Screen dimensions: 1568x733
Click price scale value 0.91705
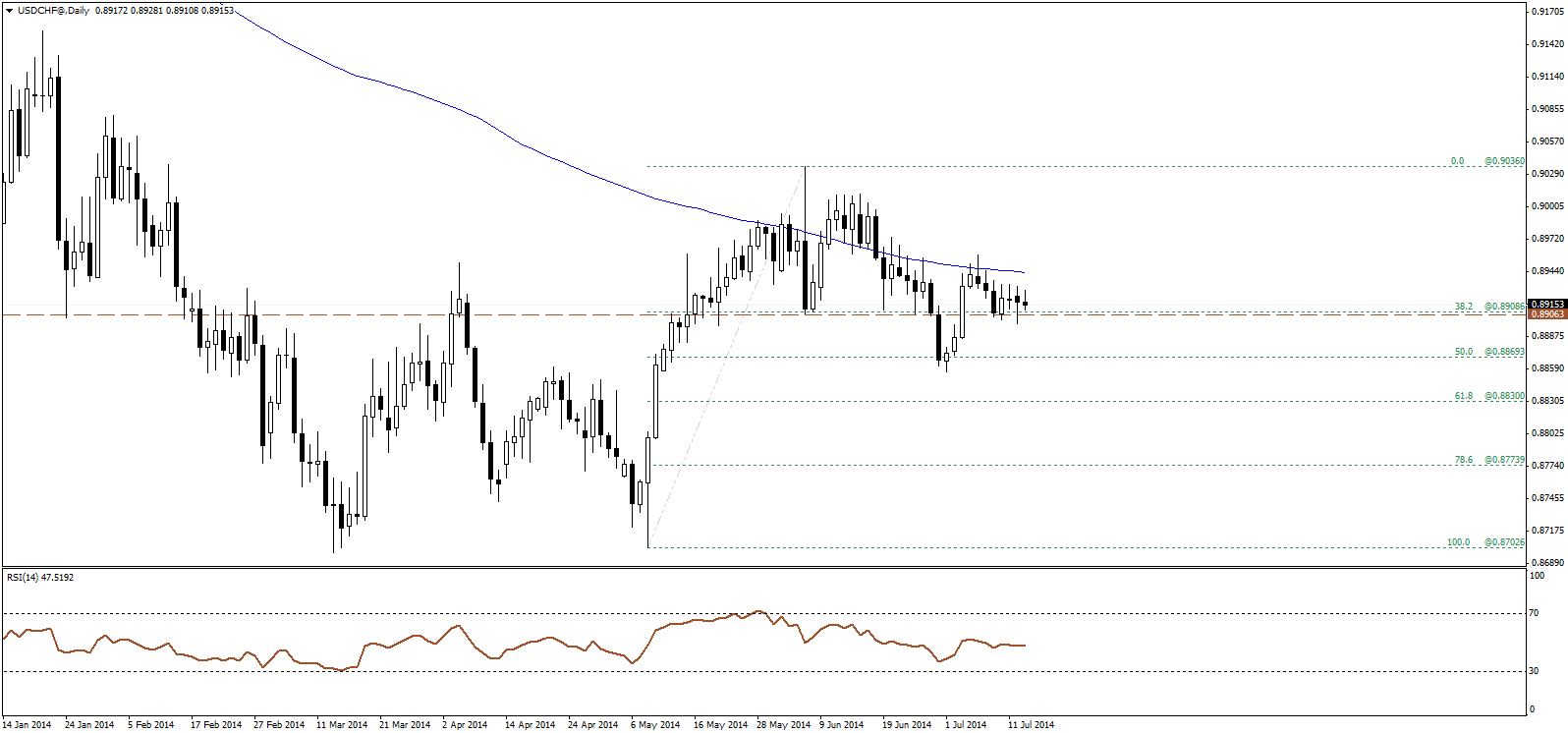coord(1549,12)
